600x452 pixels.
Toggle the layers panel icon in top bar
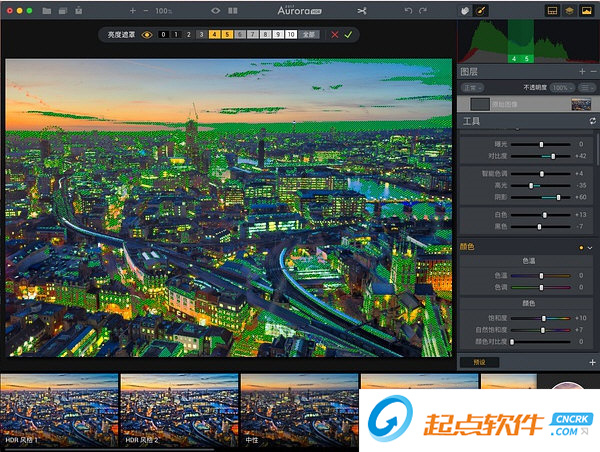tap(569, 11)
